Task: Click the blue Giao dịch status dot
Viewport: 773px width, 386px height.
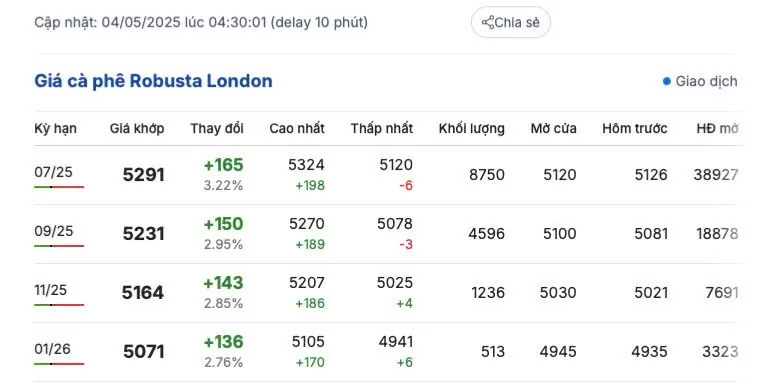Action: click(667, 81)
